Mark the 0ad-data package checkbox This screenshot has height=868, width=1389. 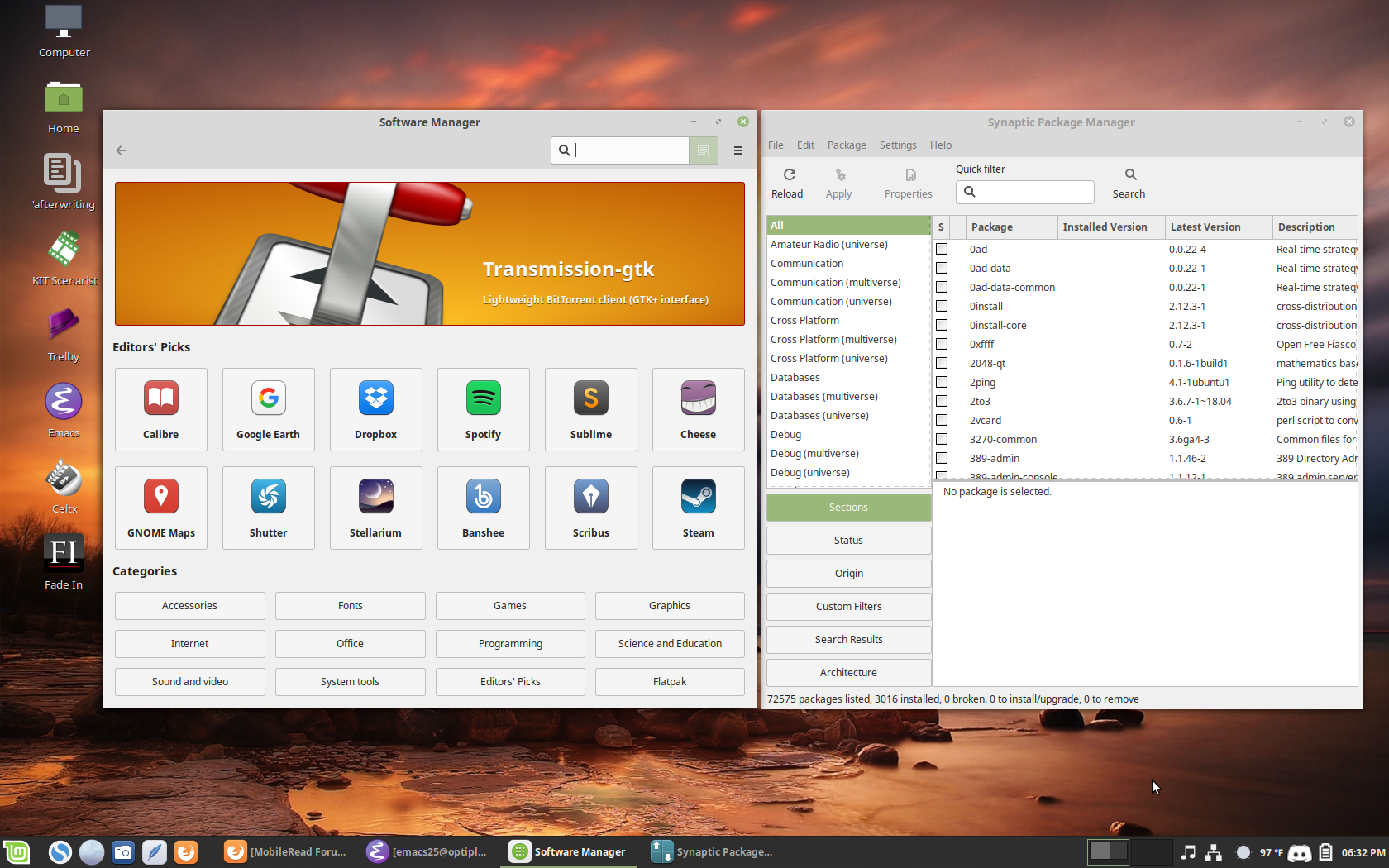942,268
